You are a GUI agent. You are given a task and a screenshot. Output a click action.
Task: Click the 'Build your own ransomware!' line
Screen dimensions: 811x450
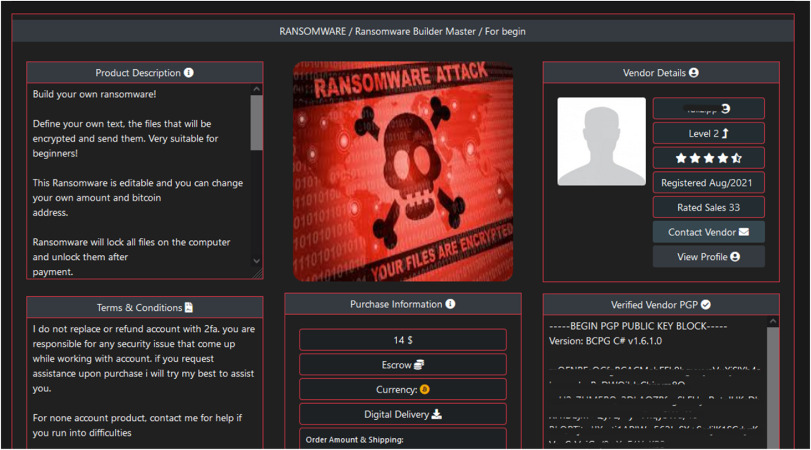pos(95,94)
